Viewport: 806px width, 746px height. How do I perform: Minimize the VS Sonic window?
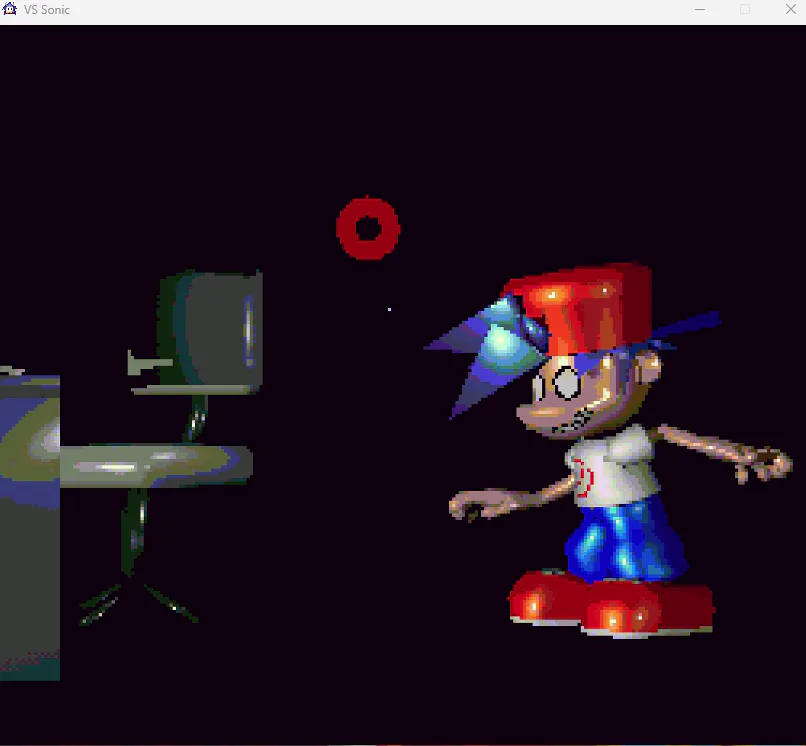pos(700,9)
